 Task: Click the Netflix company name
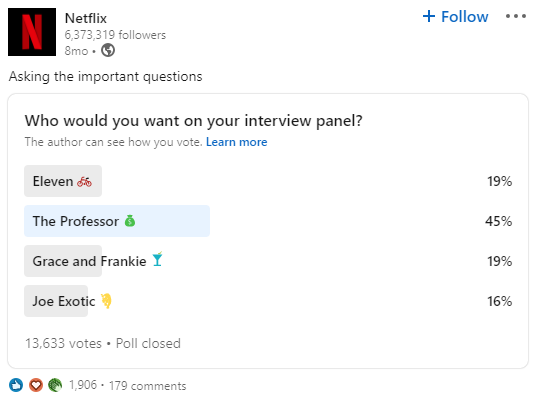86,18
